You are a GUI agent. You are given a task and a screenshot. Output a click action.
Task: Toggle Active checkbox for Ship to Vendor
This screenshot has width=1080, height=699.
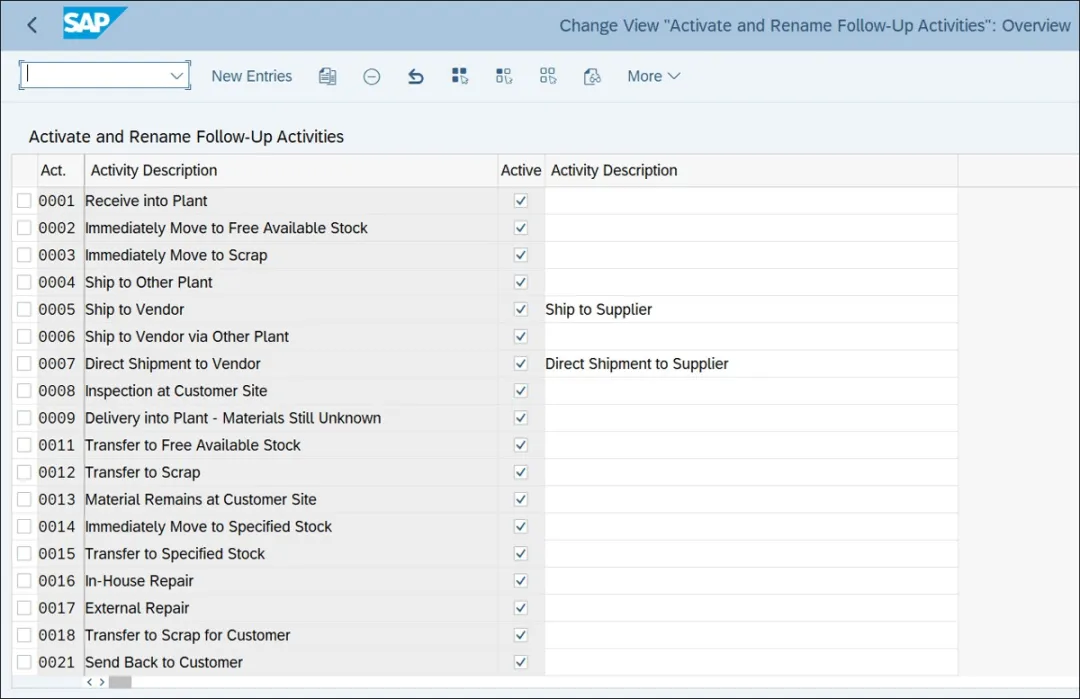(x=520, y=309)
